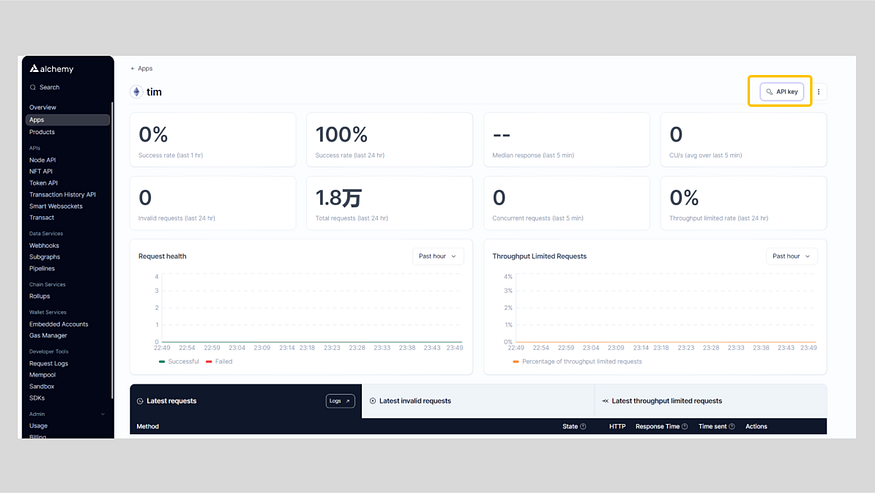Toggle the Percentage of throughput limited requests legend
This screenshot has height=493, width=875.
pos(577,362)
